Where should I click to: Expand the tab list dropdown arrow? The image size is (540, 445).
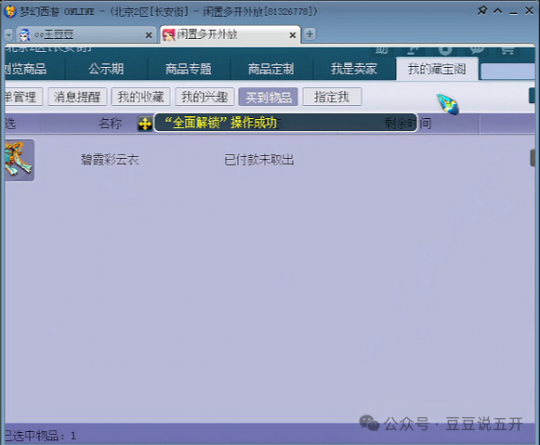(9, 35)
